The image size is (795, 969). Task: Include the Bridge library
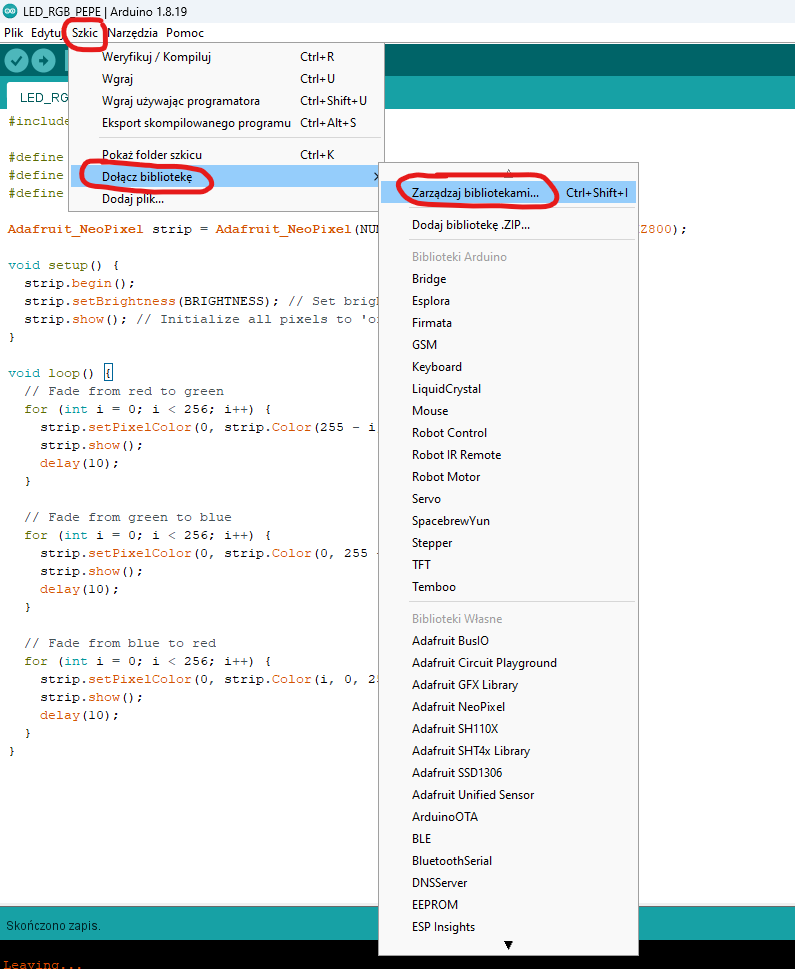click(x=508, y=279)
